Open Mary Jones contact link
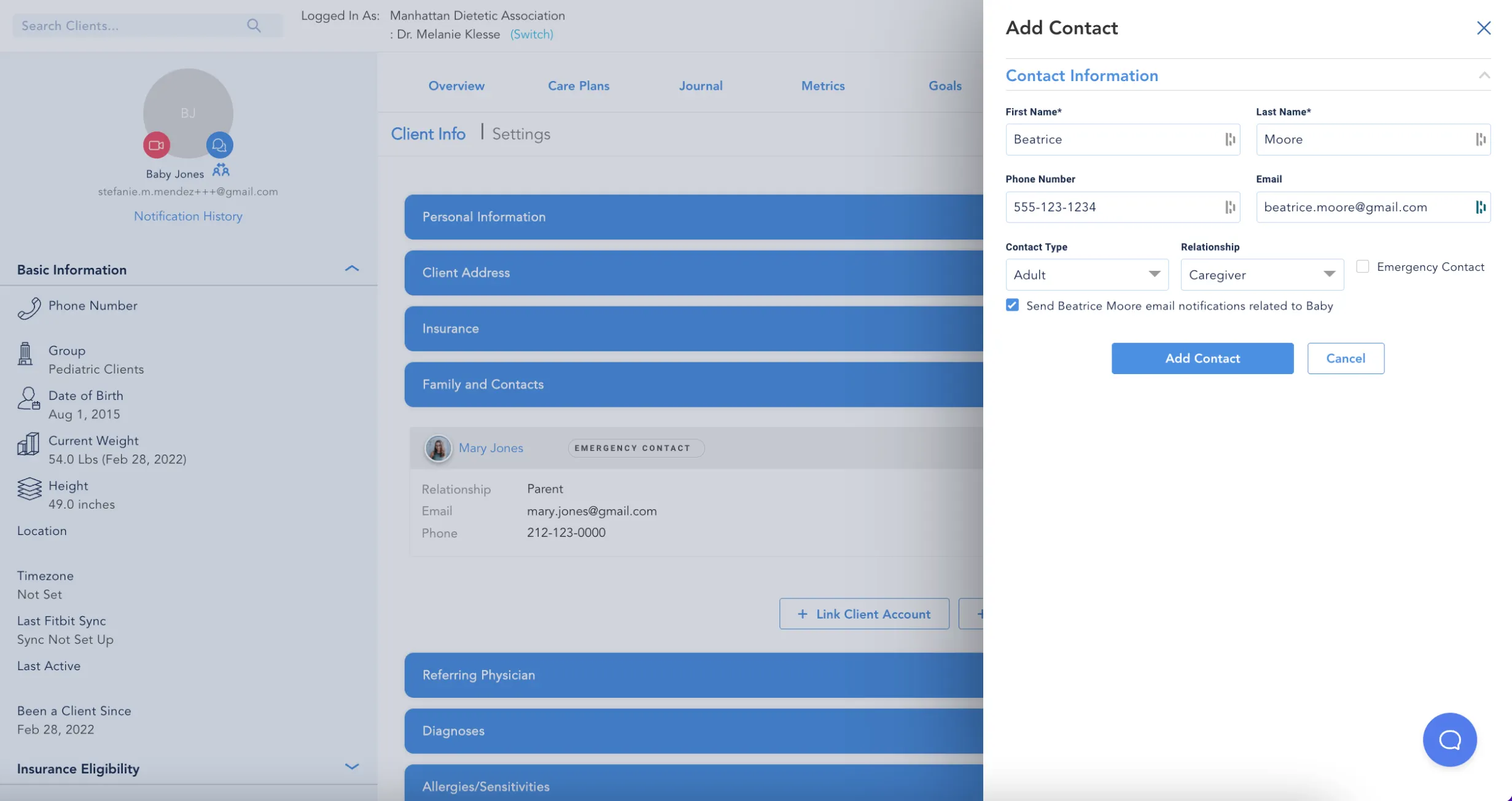The width and height of the screenshot is (1512, 801). coord(491,448)
